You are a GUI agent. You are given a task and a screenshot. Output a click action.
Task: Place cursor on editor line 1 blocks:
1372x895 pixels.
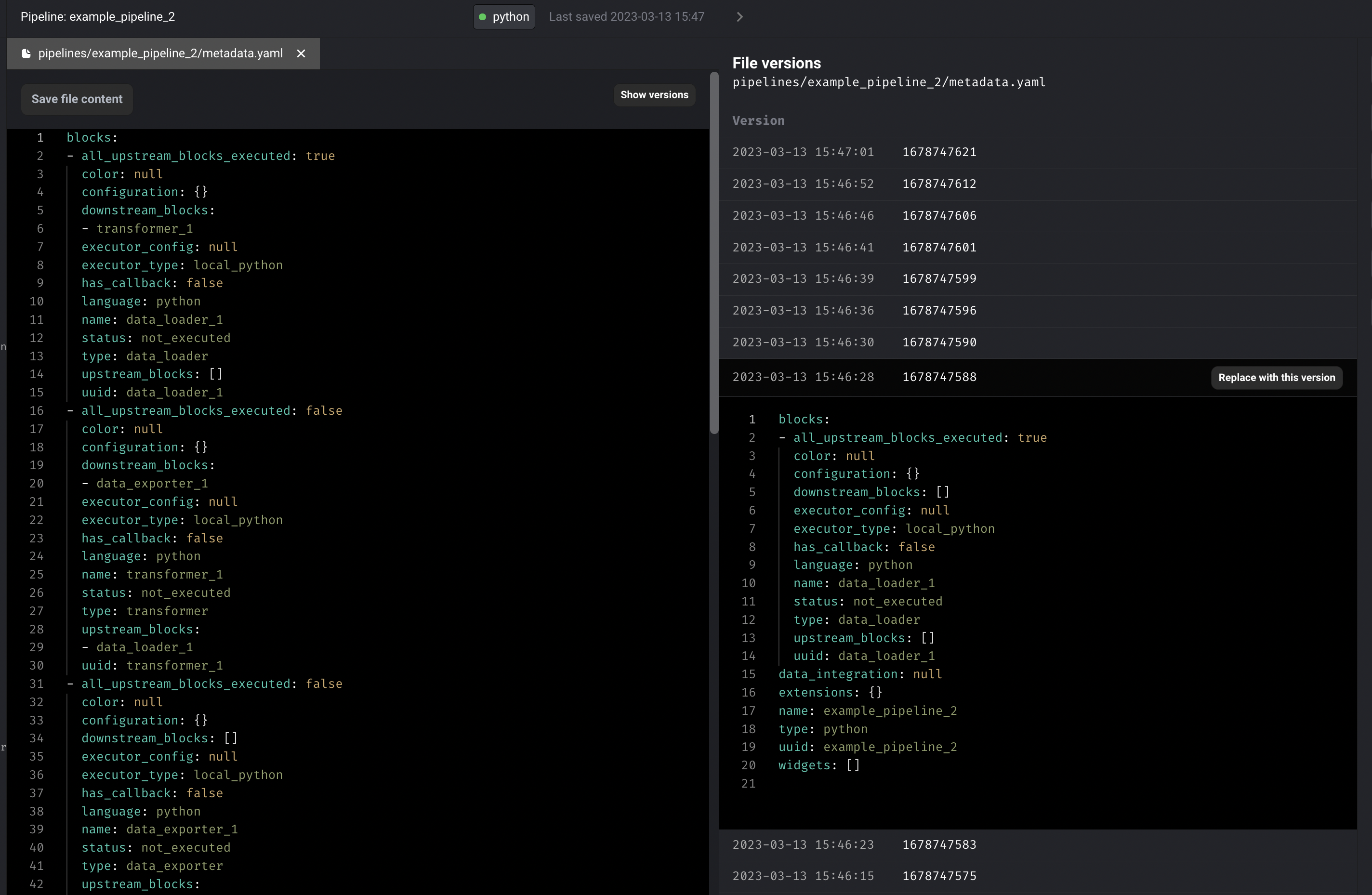click(92, 138)
